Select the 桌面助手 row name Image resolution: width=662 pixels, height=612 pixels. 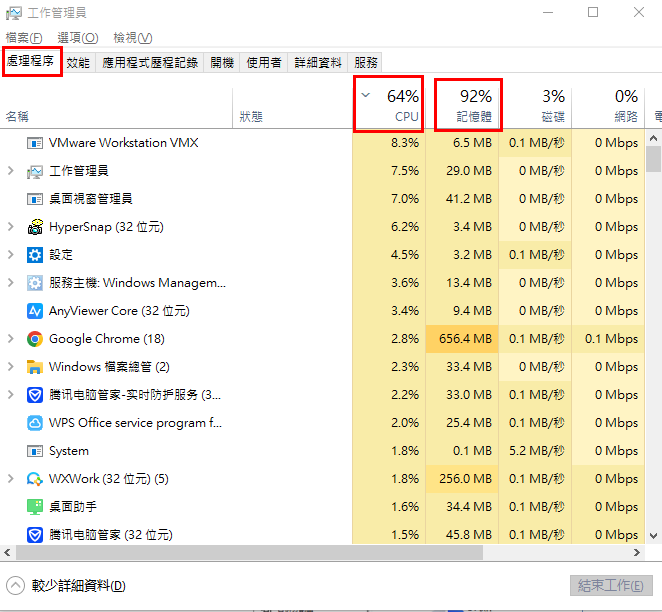pyautogui.click(x=73, y=507)
